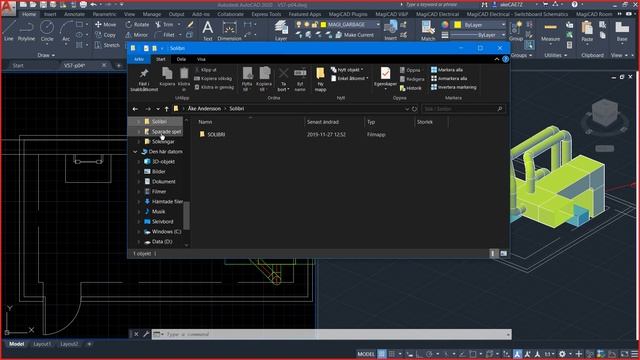This screenshot has height=360, width=640.
Task: Open Explorer address bar history dropdown
Action: click(x=407, y=109)
